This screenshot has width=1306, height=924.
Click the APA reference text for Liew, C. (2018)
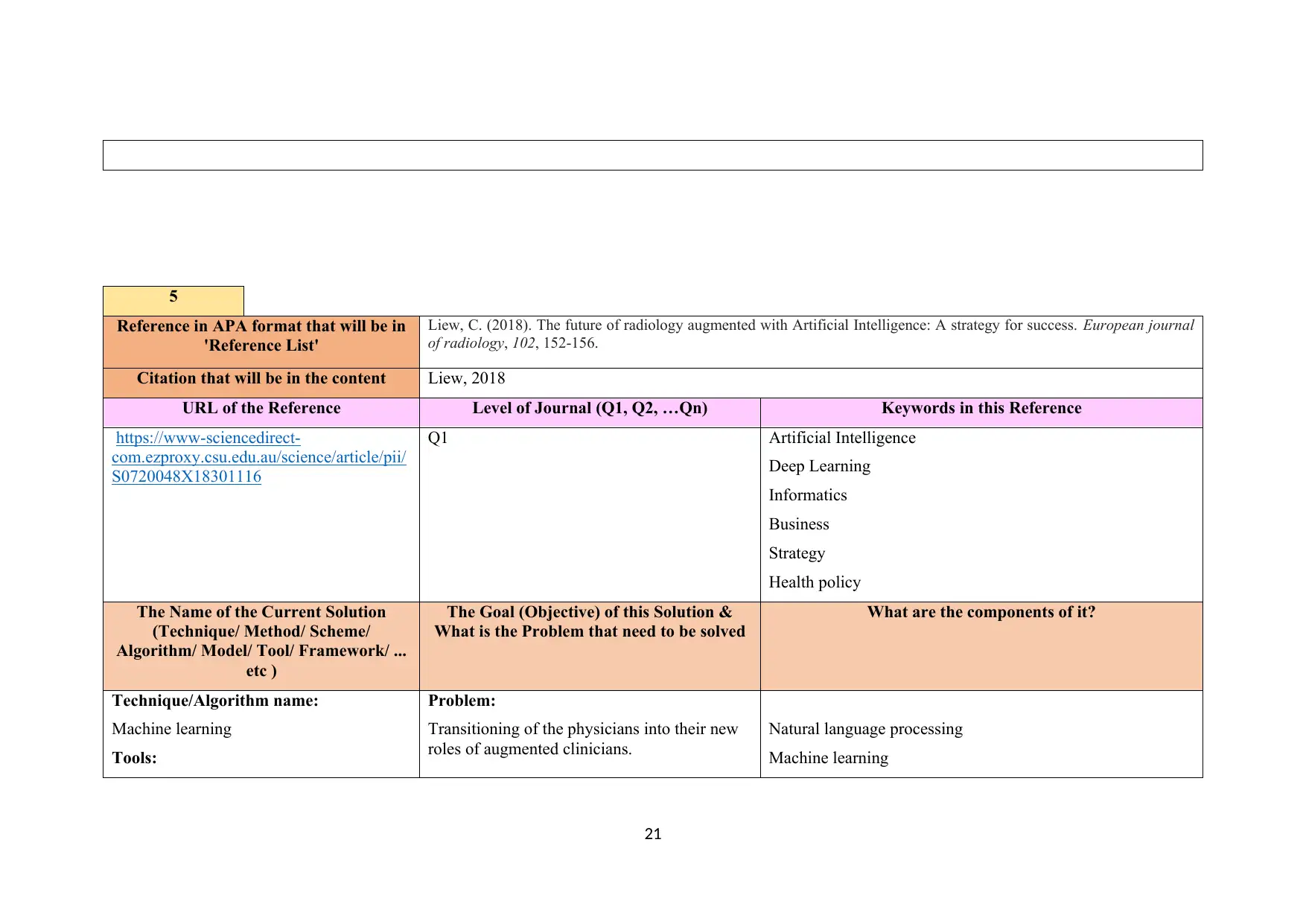pos(811,334)
